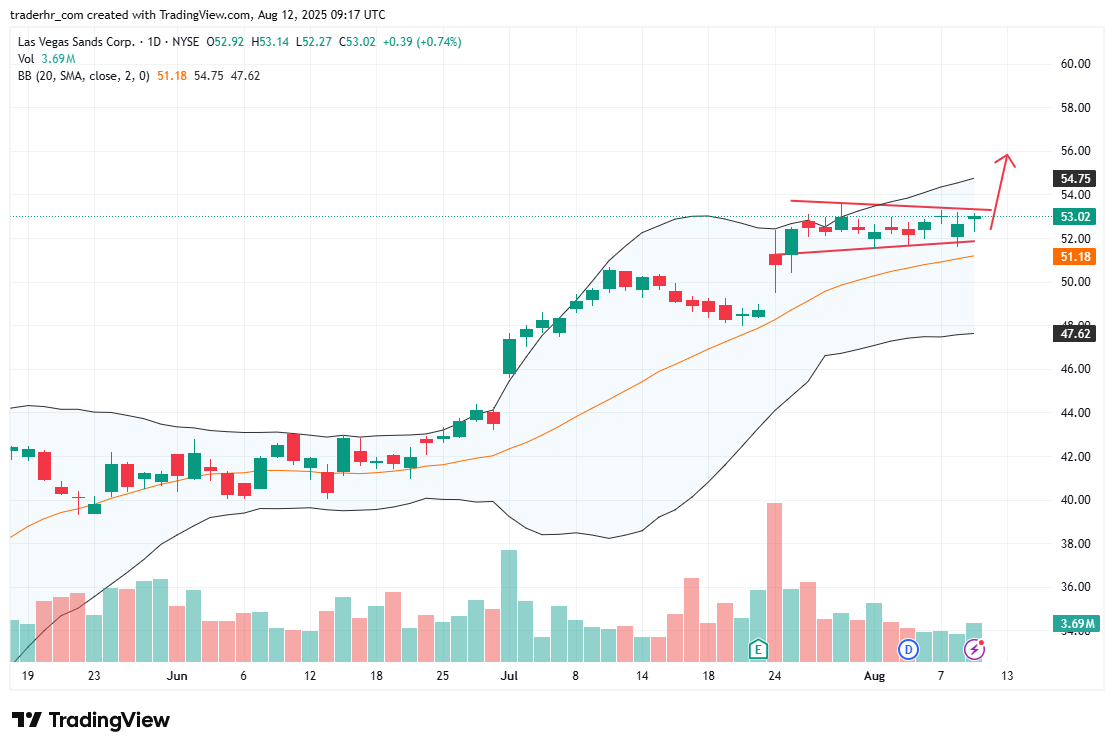Click the 38.00 price axis label

point(1075,544)
